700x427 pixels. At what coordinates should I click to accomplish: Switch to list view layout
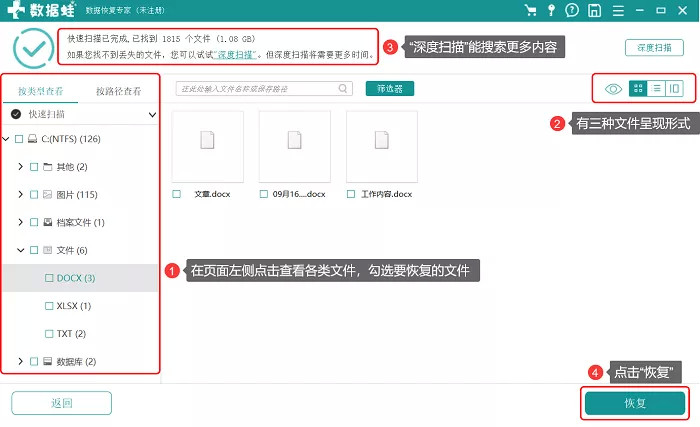[x=656, y=88]
